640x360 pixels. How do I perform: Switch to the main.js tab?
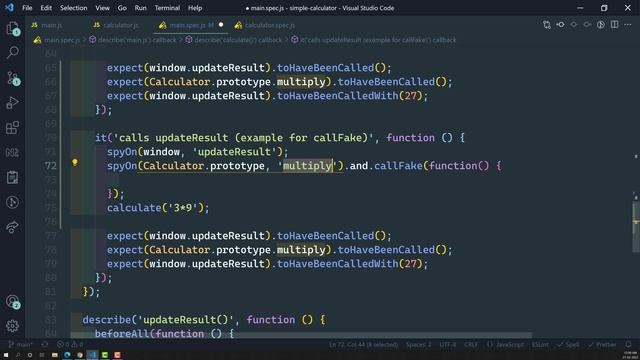pyautogui.click(x=51, y=25)
